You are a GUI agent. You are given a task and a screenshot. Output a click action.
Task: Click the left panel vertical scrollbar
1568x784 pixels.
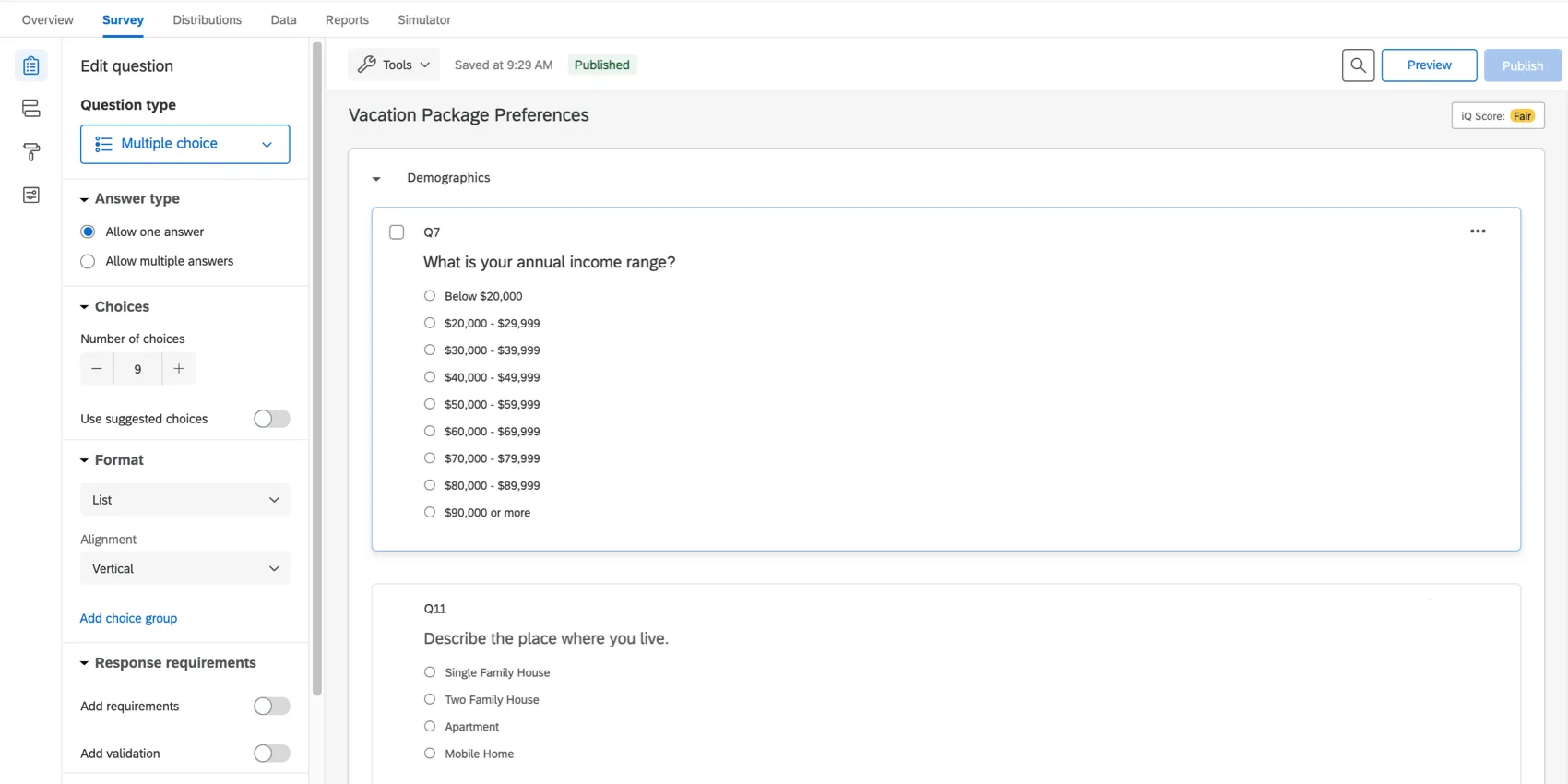pos(317,369)
